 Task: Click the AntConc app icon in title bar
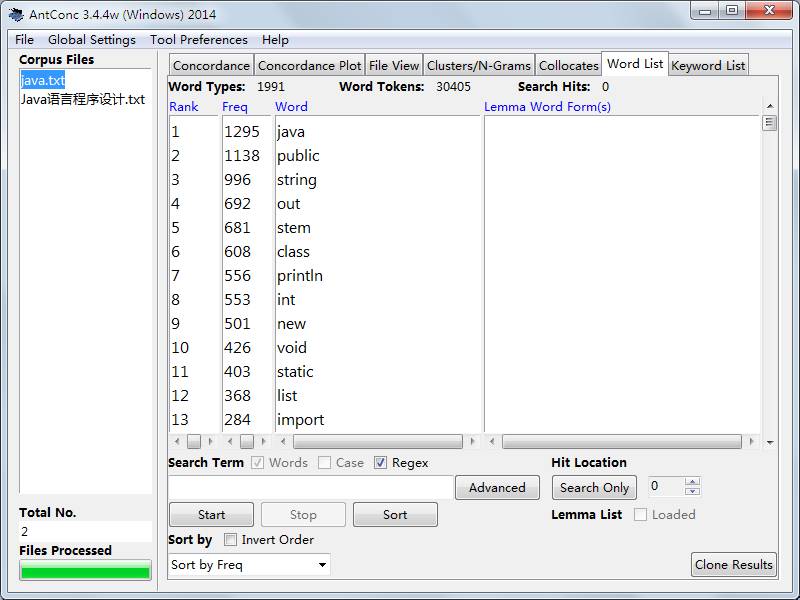[16, 14]
